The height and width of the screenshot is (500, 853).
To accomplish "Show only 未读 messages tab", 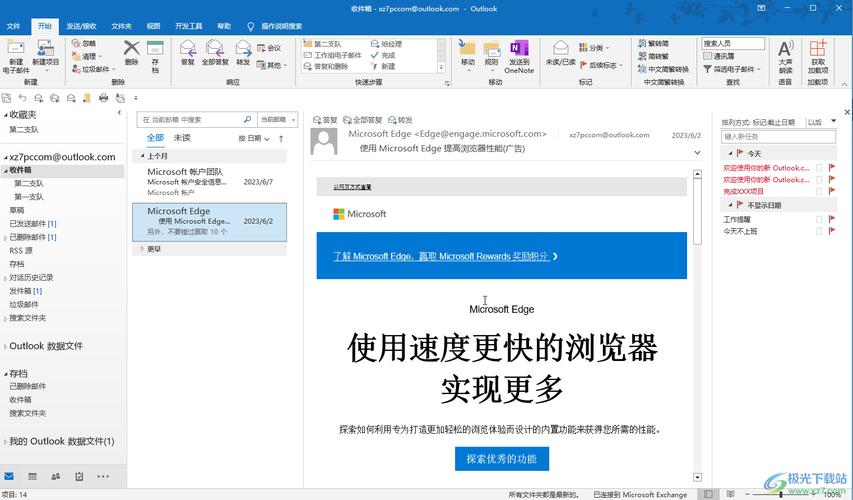I will (x=182, y=138).
